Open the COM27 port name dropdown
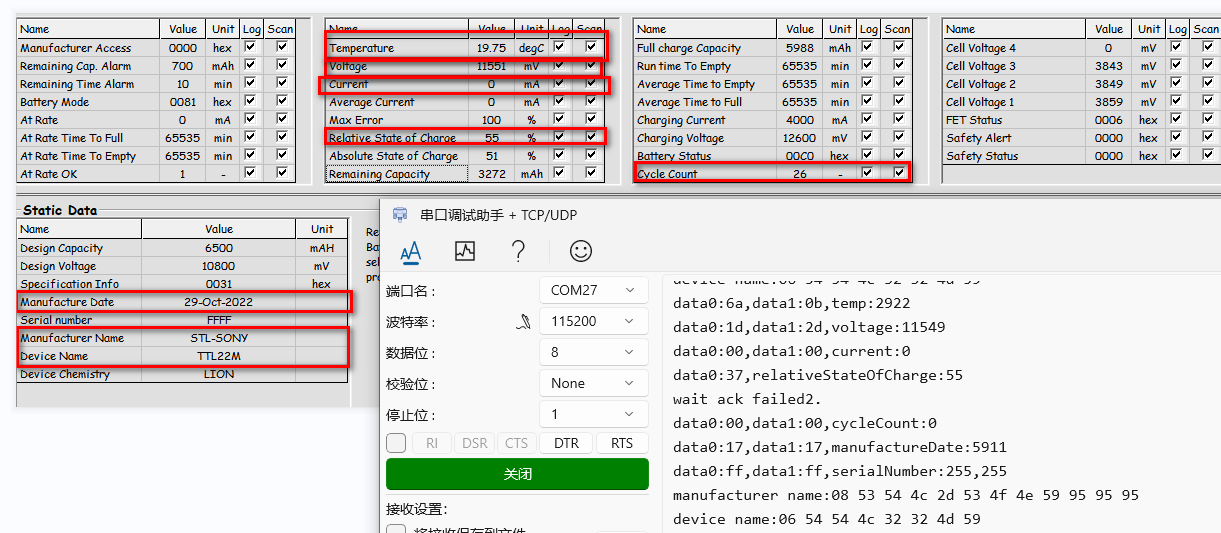The height and width of the screenshot is (533, 1221). click(593, 290)
